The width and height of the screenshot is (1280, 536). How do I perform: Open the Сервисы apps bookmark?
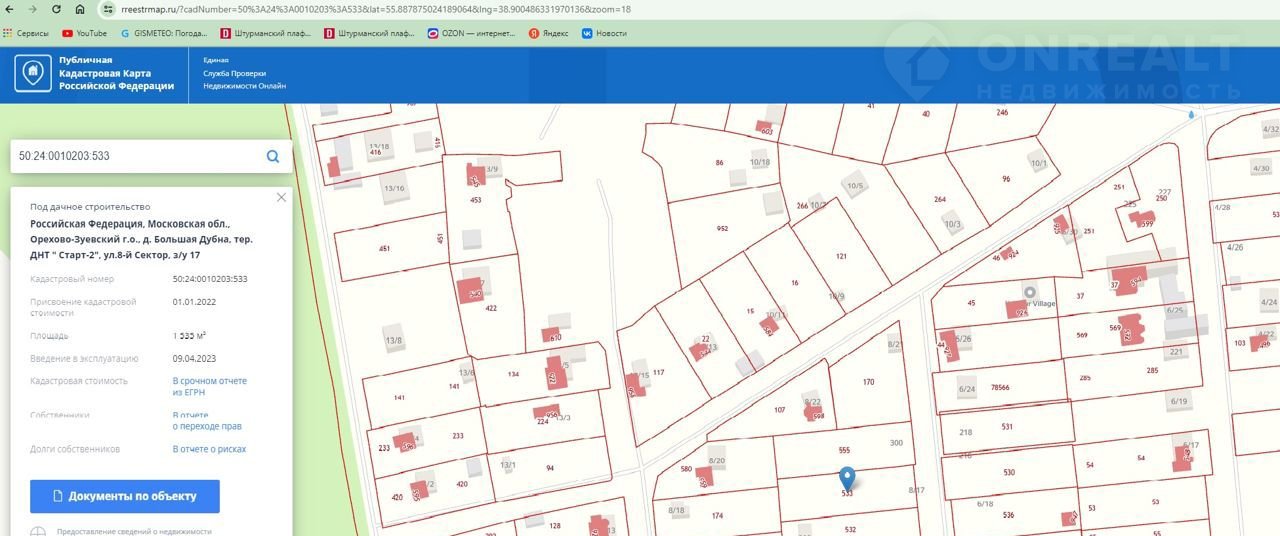26,33
